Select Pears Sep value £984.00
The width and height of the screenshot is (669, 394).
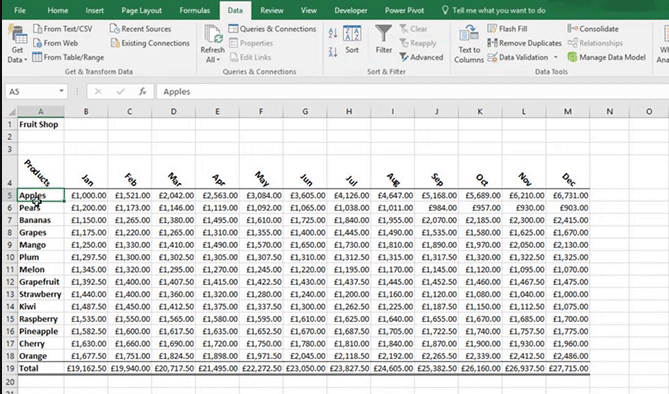(x=436, y=207)
